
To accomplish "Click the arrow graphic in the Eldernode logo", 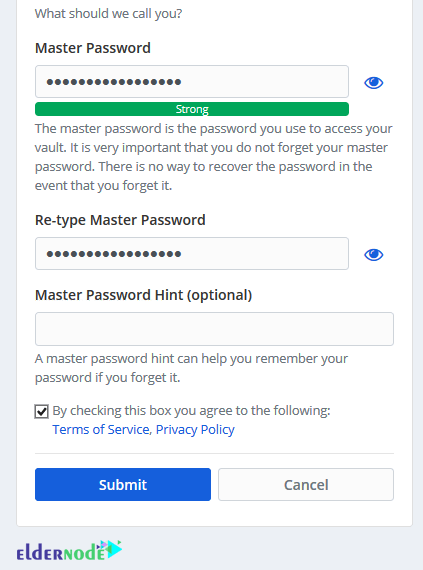I will [112, 549].
